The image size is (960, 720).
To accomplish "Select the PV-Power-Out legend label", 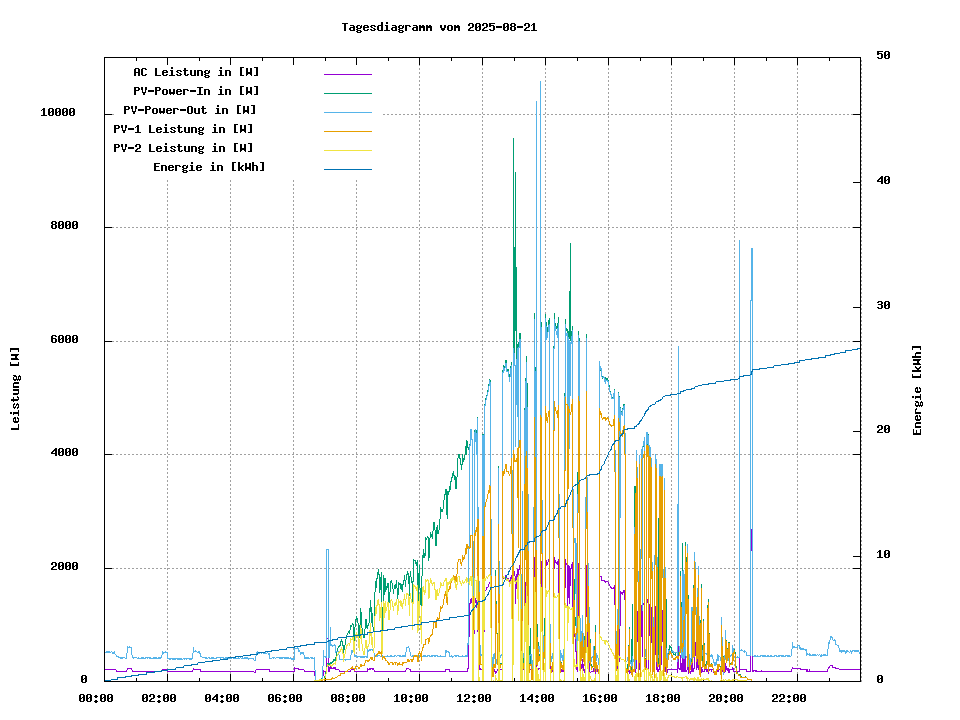I will [190, 110].
